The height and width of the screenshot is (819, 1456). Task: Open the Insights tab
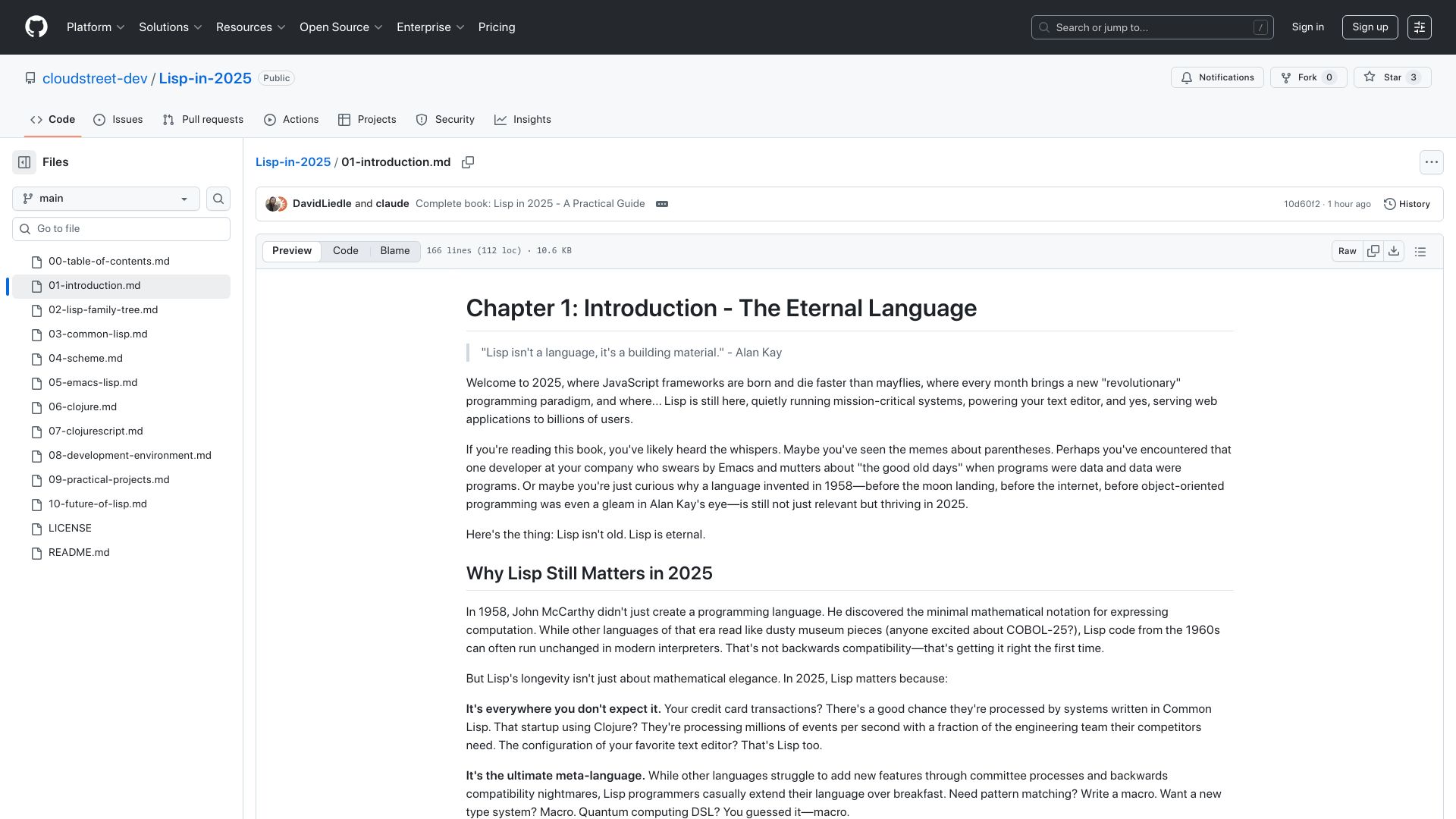click(x=523, y=120)
